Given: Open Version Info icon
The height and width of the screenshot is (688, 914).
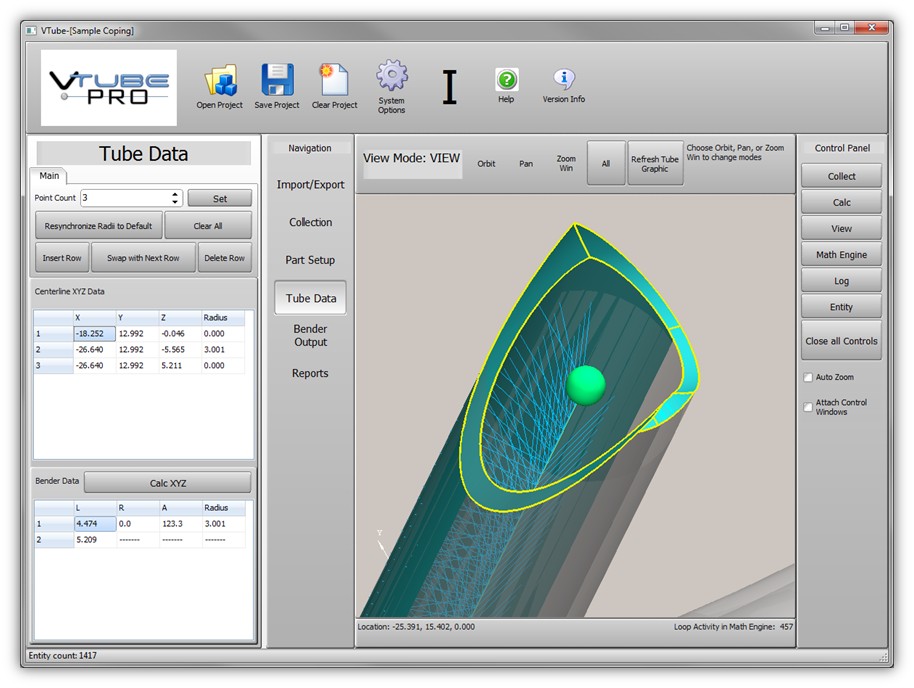Looking at the screenshot, I should (x=564, y=80).
